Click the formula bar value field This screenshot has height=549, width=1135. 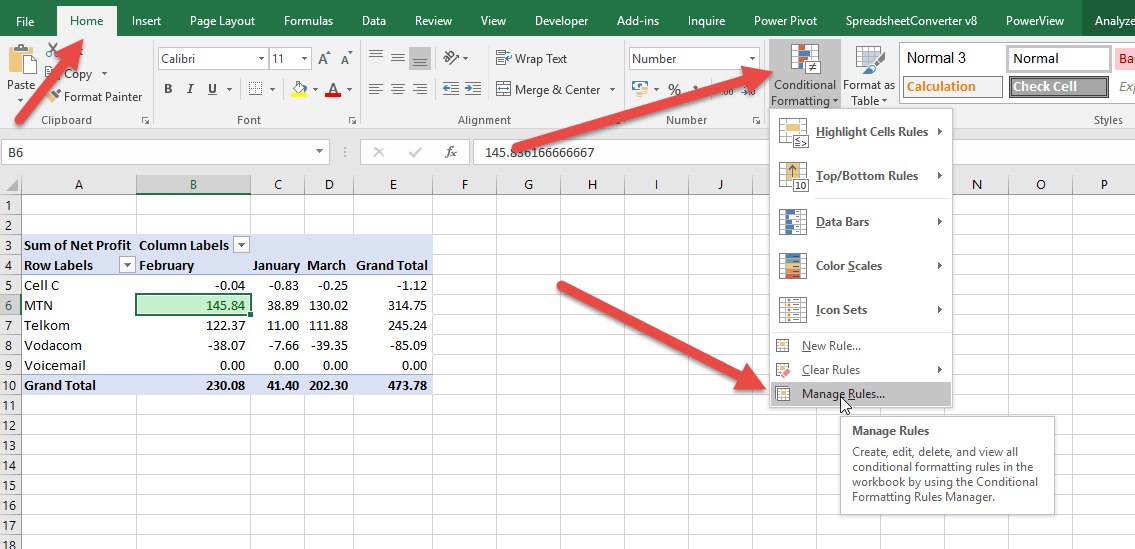click(623, 152)
